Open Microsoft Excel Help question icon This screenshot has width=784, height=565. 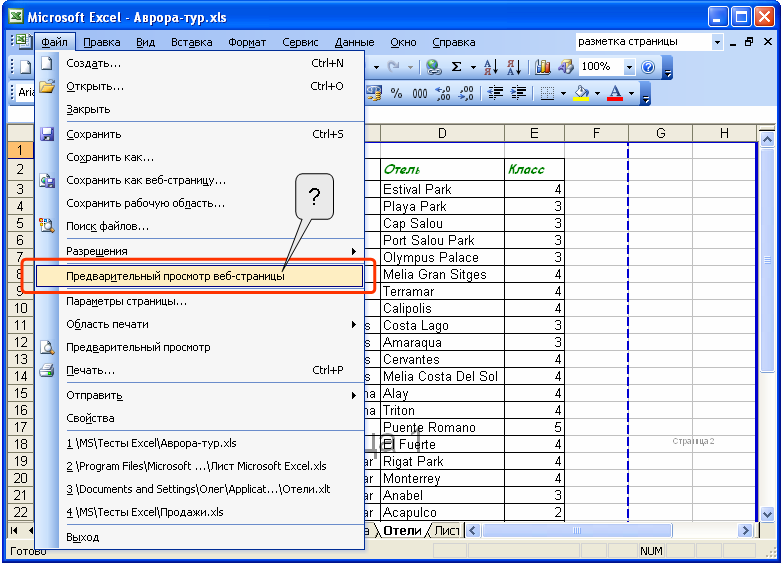tap(648, 66)
